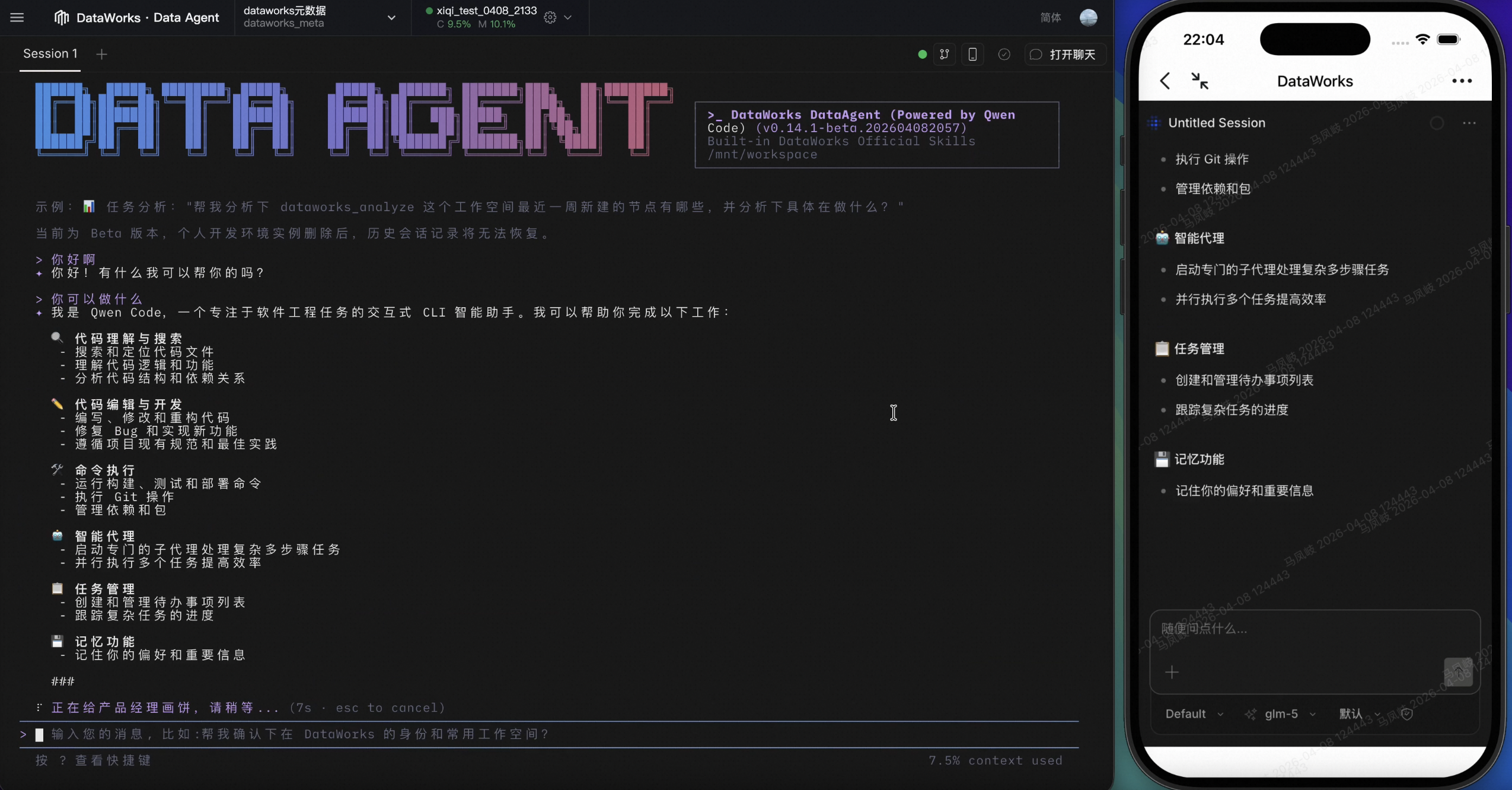Click the check-circle icon in session toolbar

click(x=1004, y=55)
